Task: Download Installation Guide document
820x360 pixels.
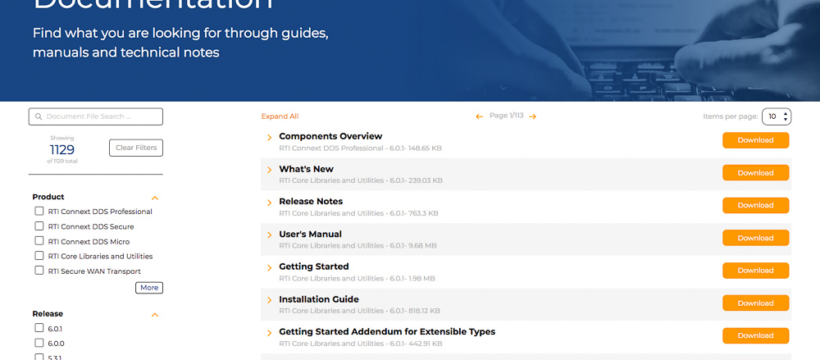Action: (x=756, y=303)
